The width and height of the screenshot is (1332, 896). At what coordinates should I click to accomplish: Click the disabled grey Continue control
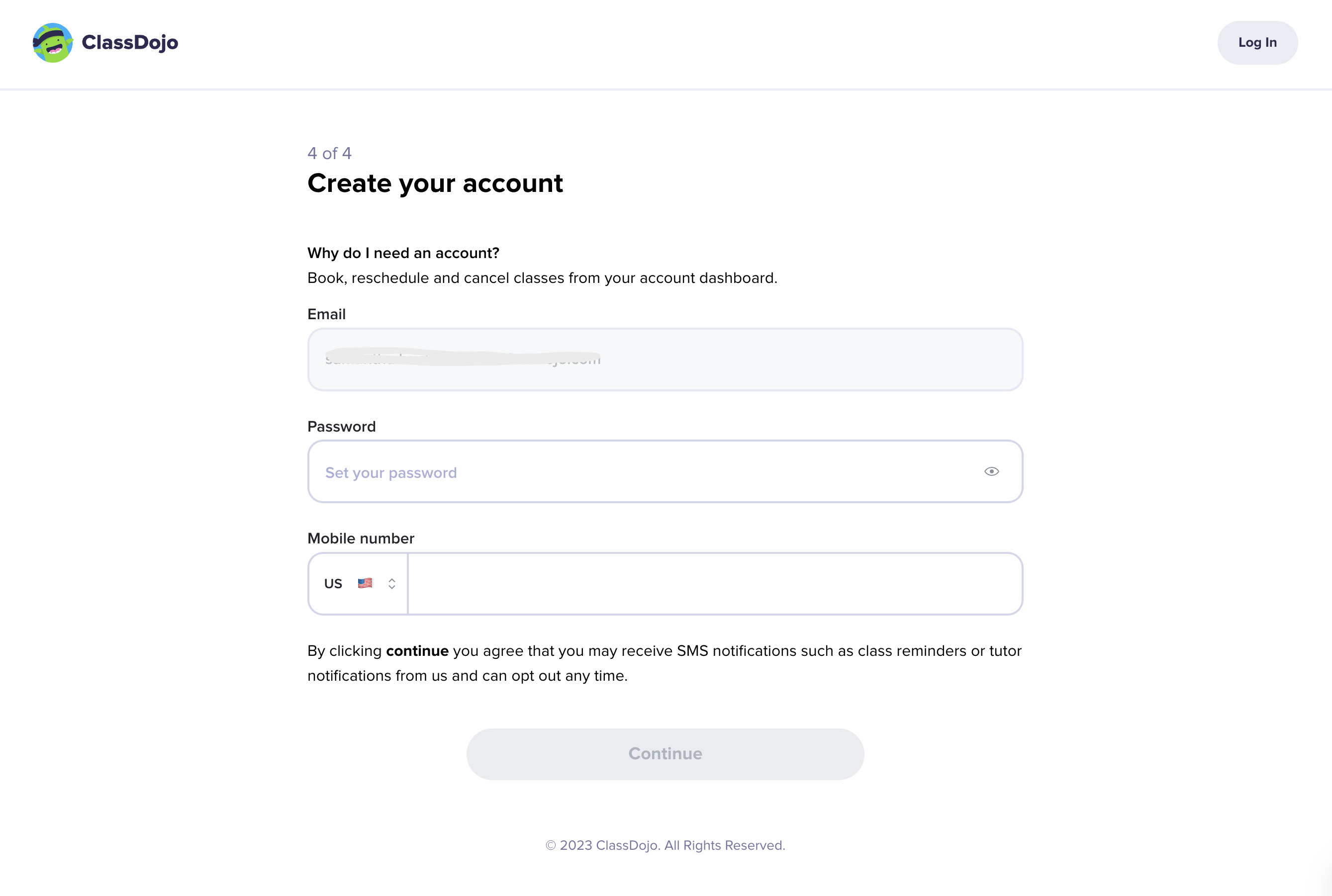[x=665, y=753]
